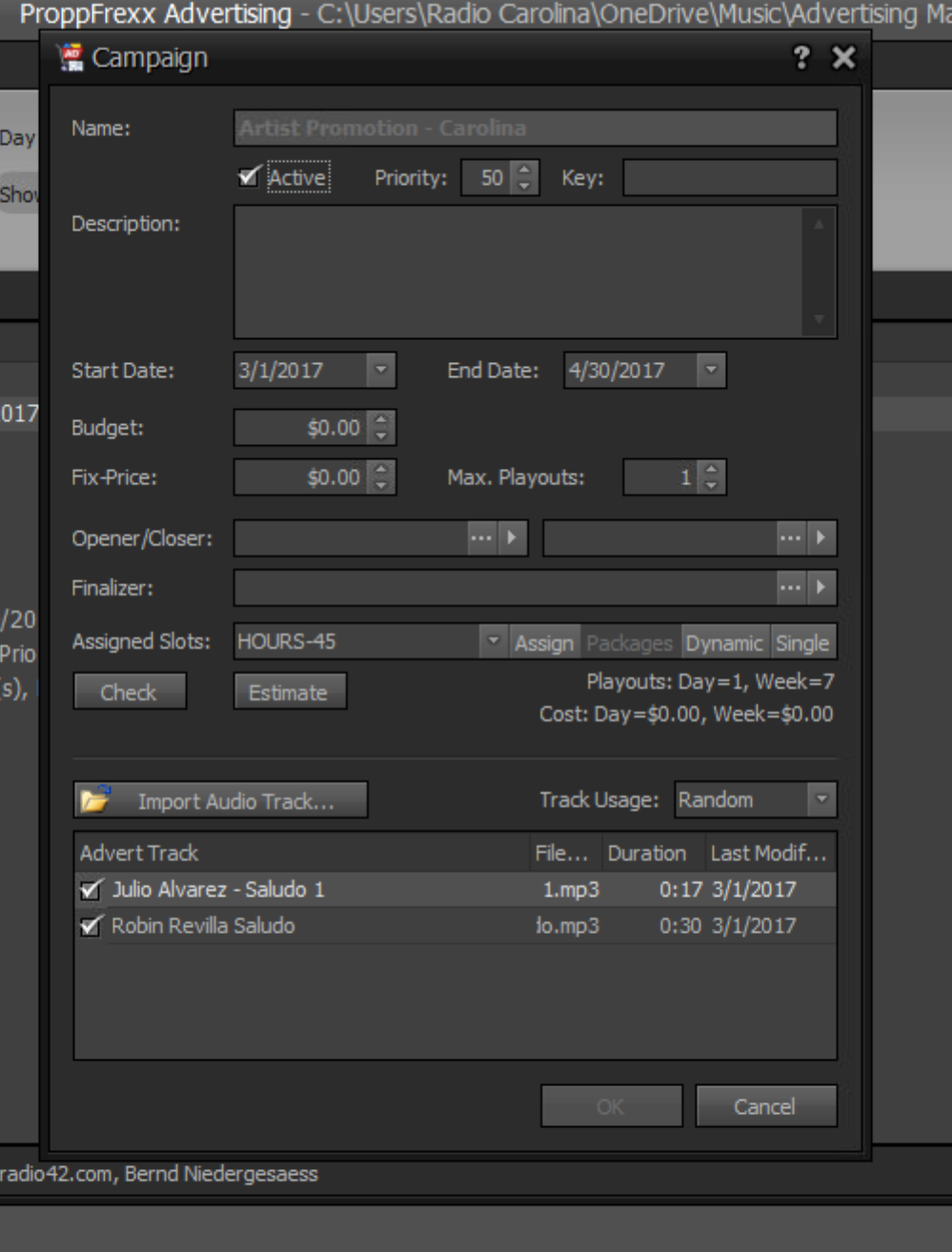This screenshot has width=952, height=1252.
Task: Click the Finalizer path field
Action: click(505, 588)
